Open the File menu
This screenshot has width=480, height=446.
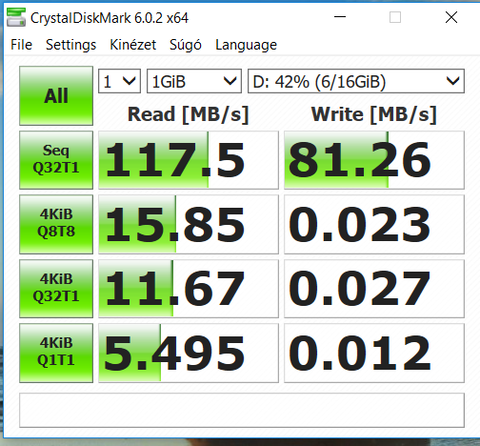click(x=21, y=45)
